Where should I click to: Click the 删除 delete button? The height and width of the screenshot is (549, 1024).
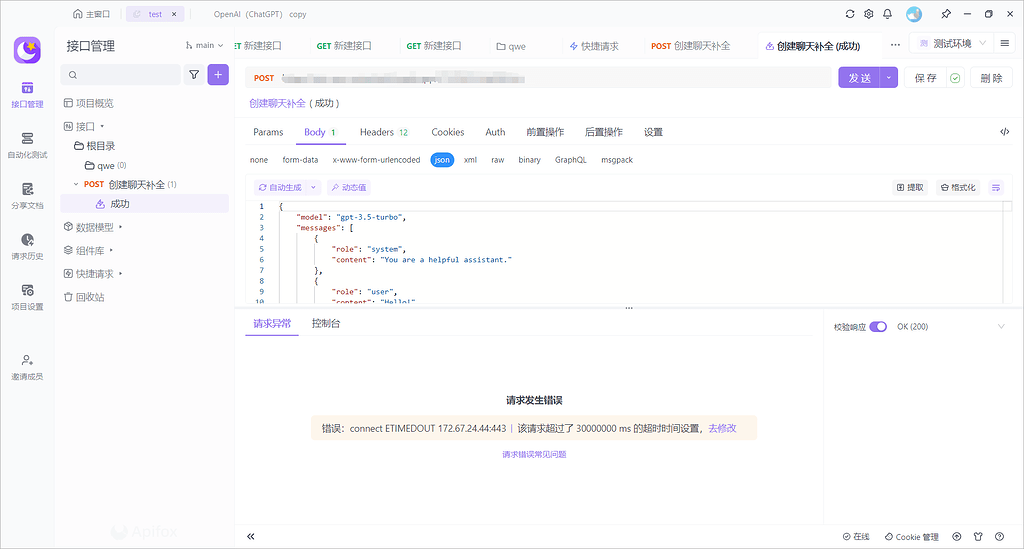[991, 78]
